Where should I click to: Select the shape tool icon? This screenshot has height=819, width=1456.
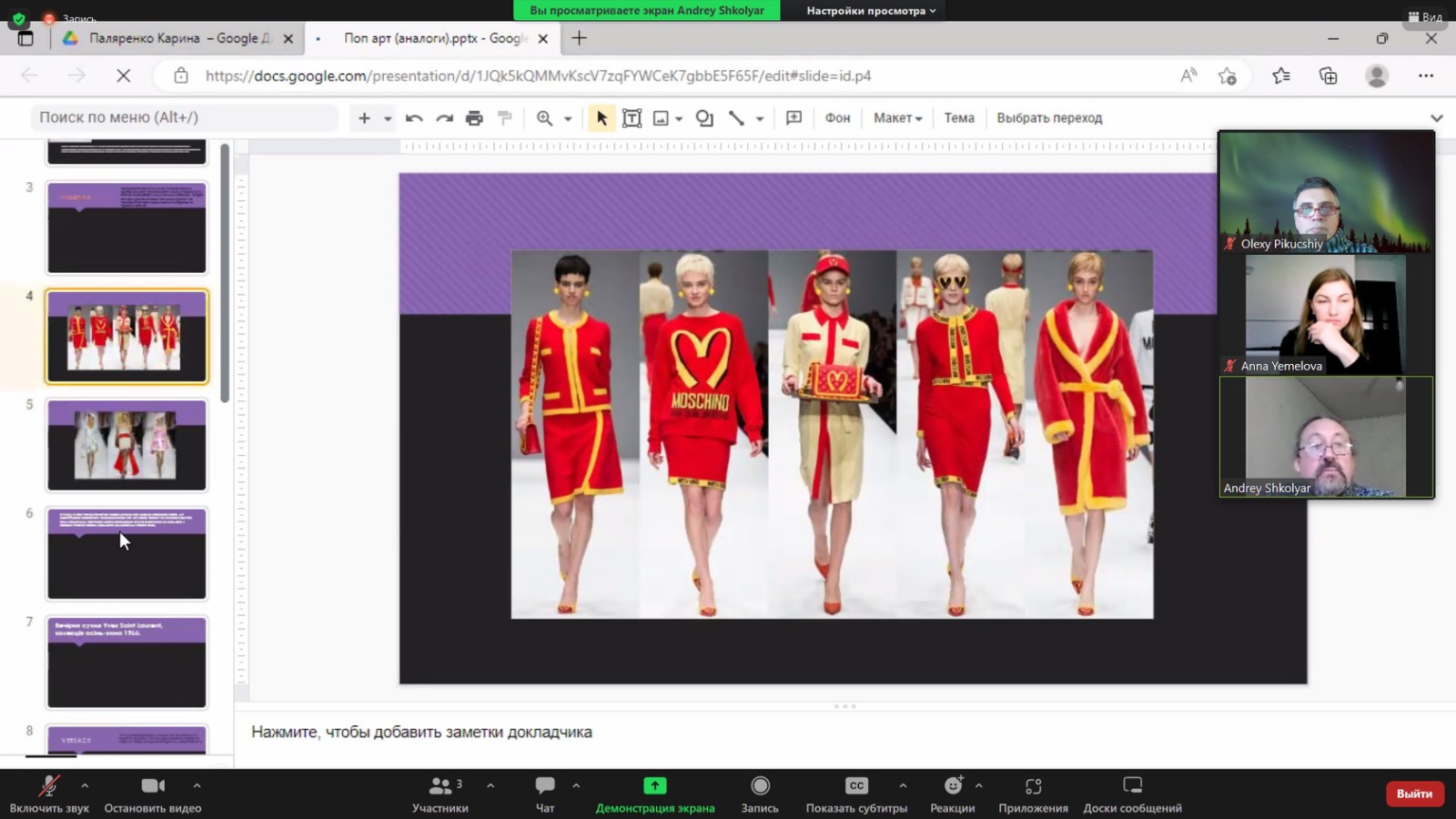coord(704,117)
